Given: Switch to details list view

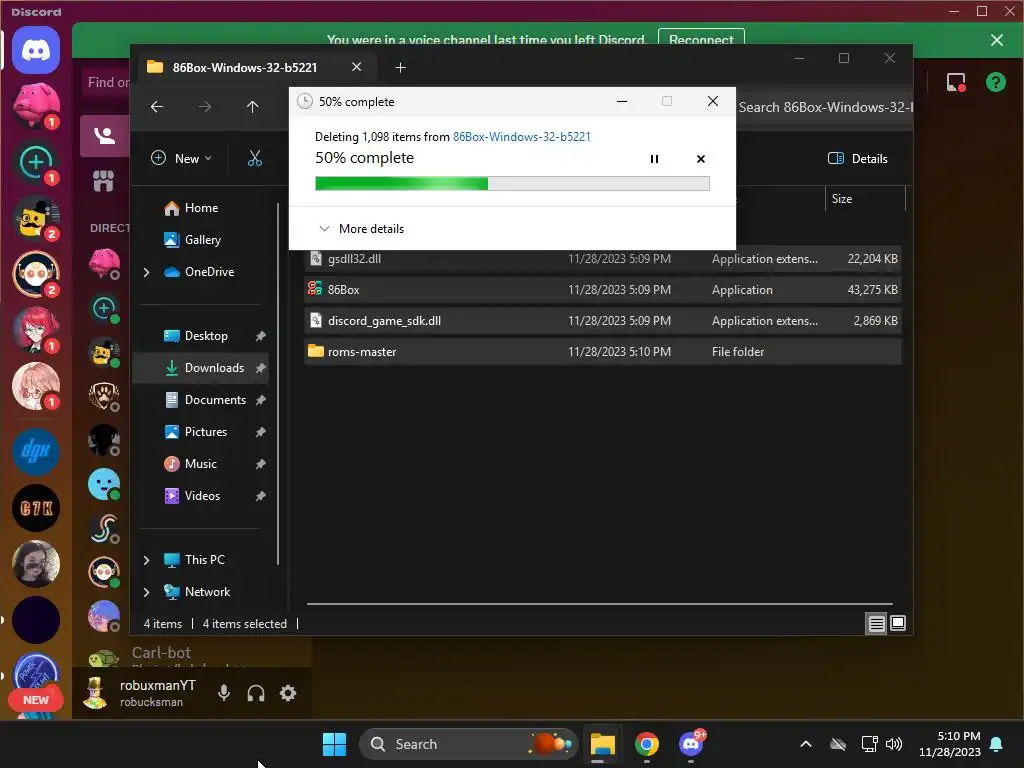Looking at the screenshot, I should [876, 624].
